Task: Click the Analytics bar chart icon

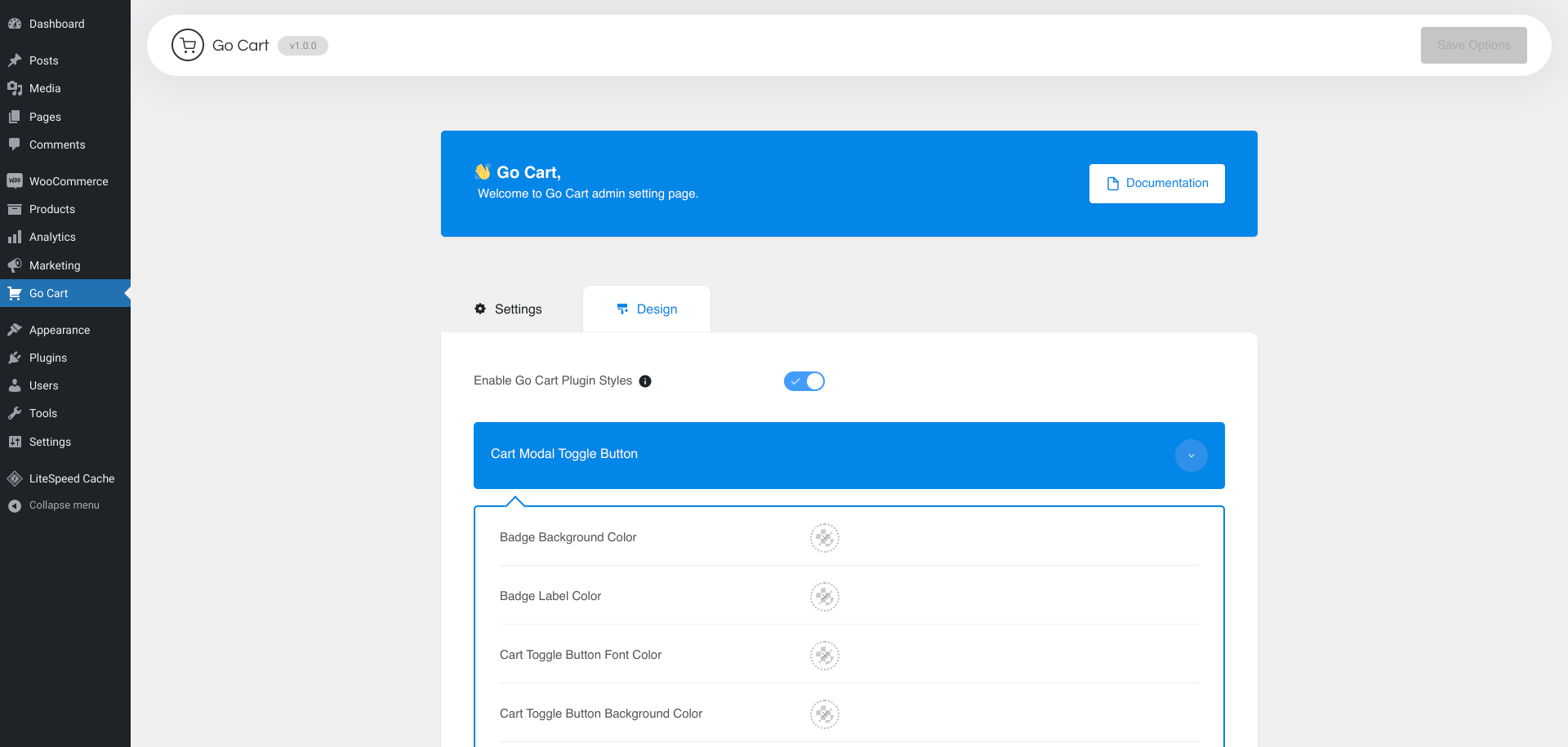Action: (15, 238)
